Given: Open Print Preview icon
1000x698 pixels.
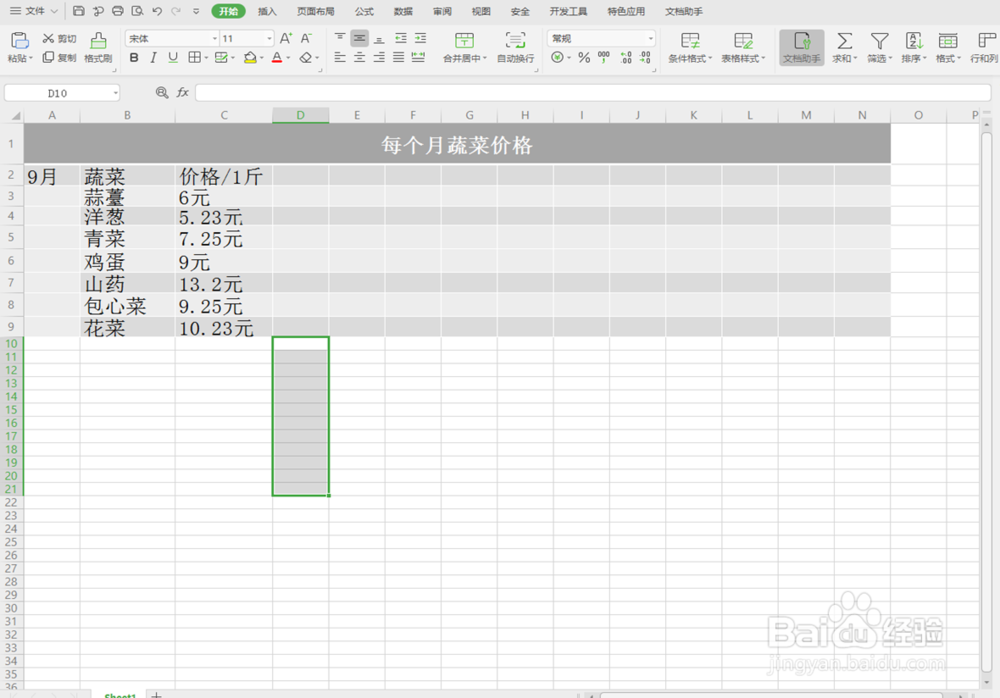Looking at the screenshot, I should 137,11.
